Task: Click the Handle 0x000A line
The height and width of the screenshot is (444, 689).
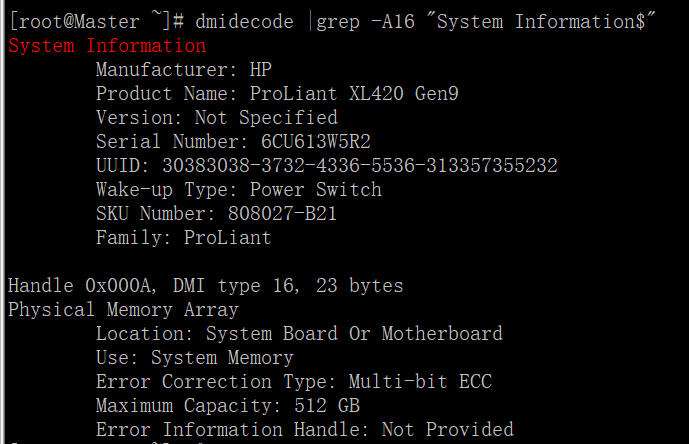Action: [x=205, y=285]
